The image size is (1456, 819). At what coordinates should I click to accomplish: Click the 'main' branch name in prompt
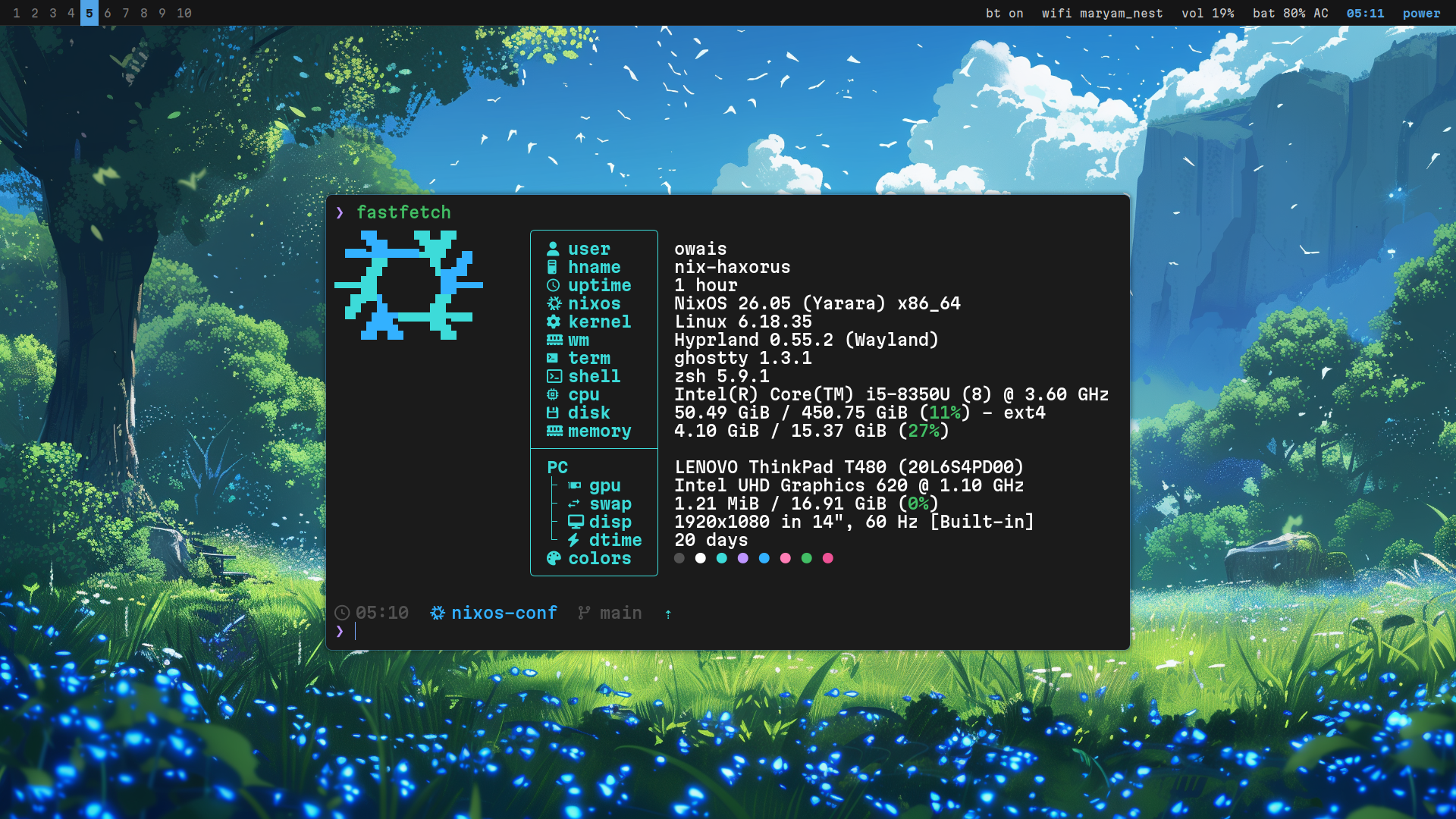coord(621,613)
